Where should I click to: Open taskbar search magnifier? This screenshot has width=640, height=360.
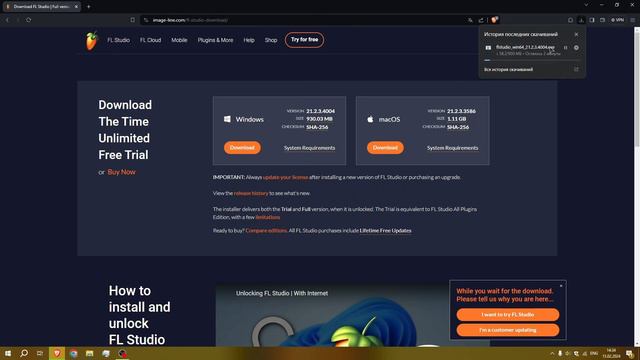coord(24,353)
